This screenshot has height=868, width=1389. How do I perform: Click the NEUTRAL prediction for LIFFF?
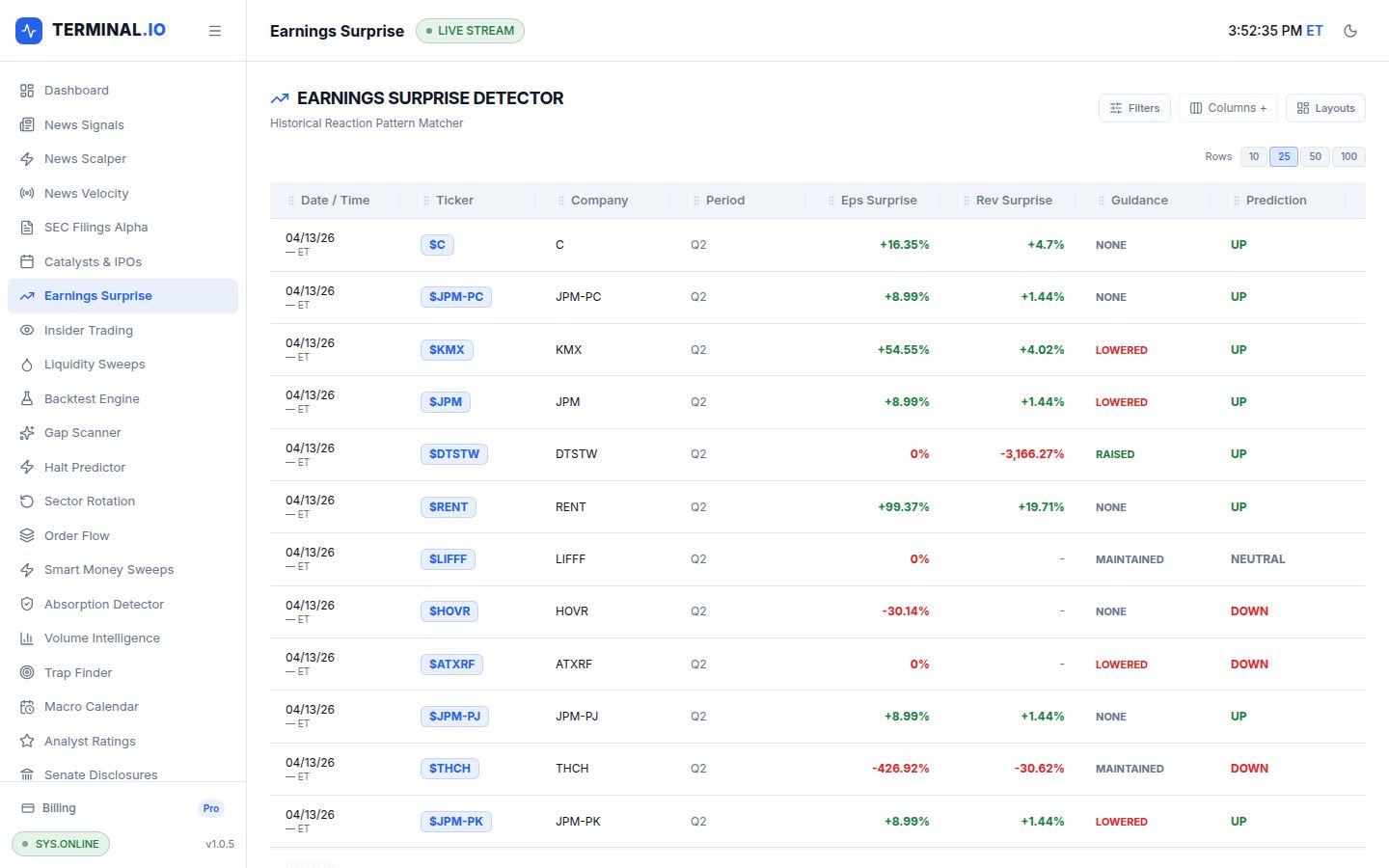[1258, 559]
